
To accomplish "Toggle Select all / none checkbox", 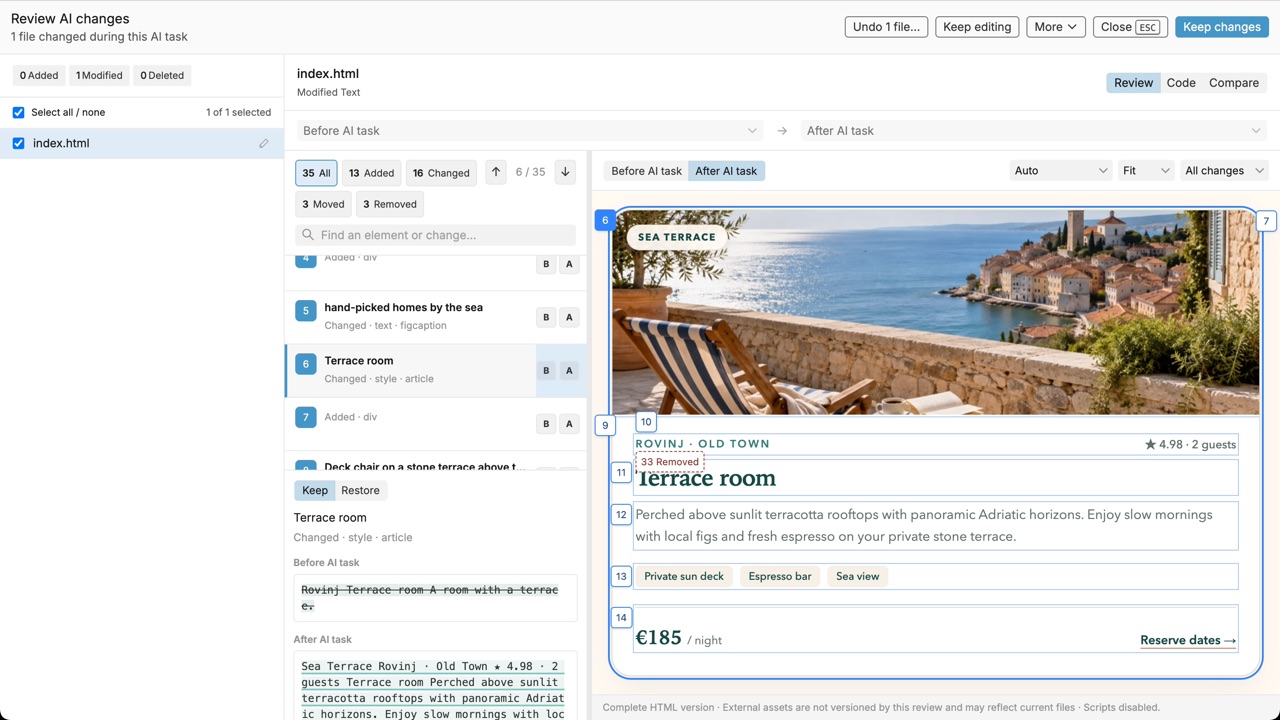I will [18, 112].
